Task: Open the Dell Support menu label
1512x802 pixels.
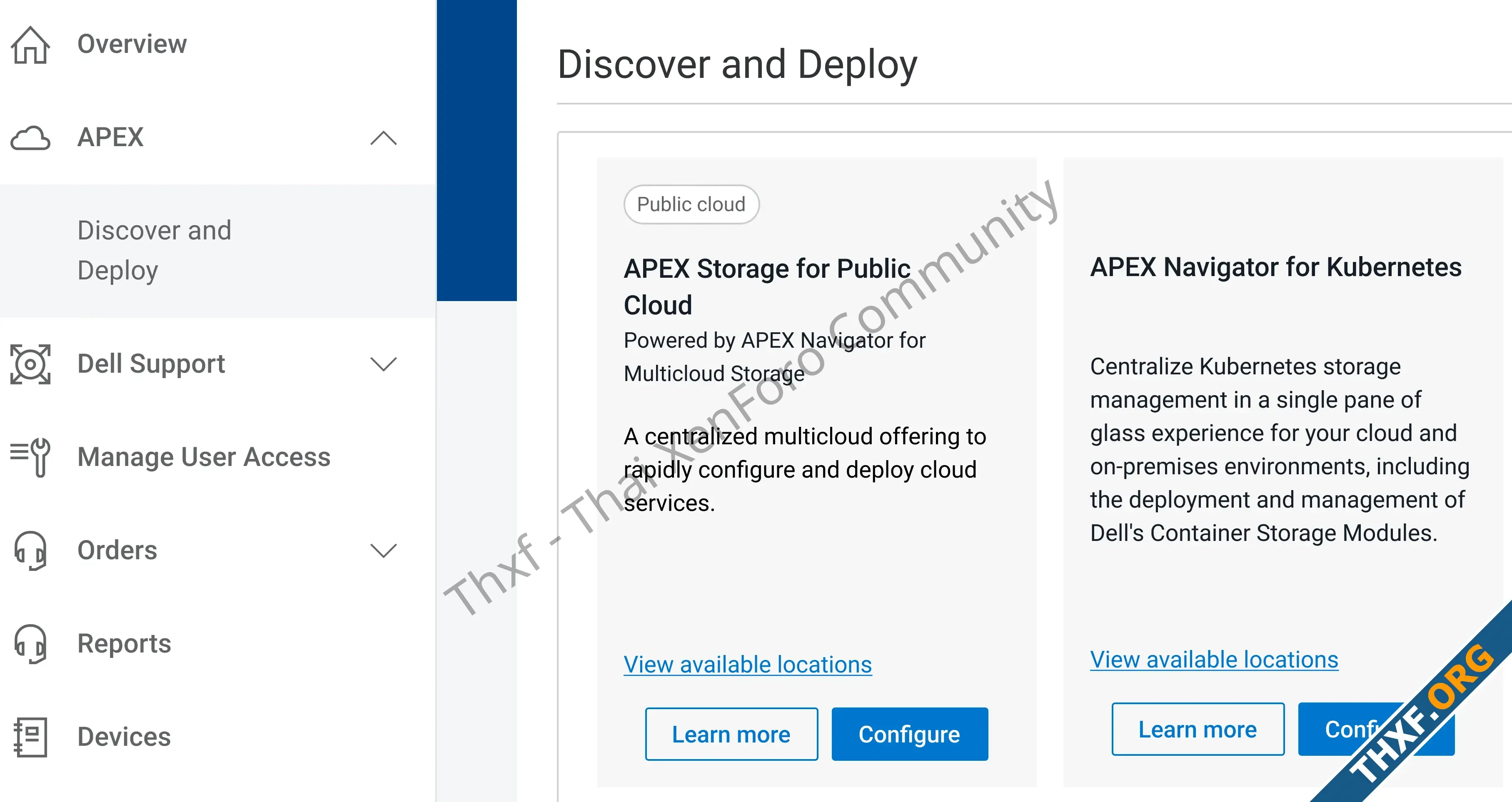Action: point(152,364)
